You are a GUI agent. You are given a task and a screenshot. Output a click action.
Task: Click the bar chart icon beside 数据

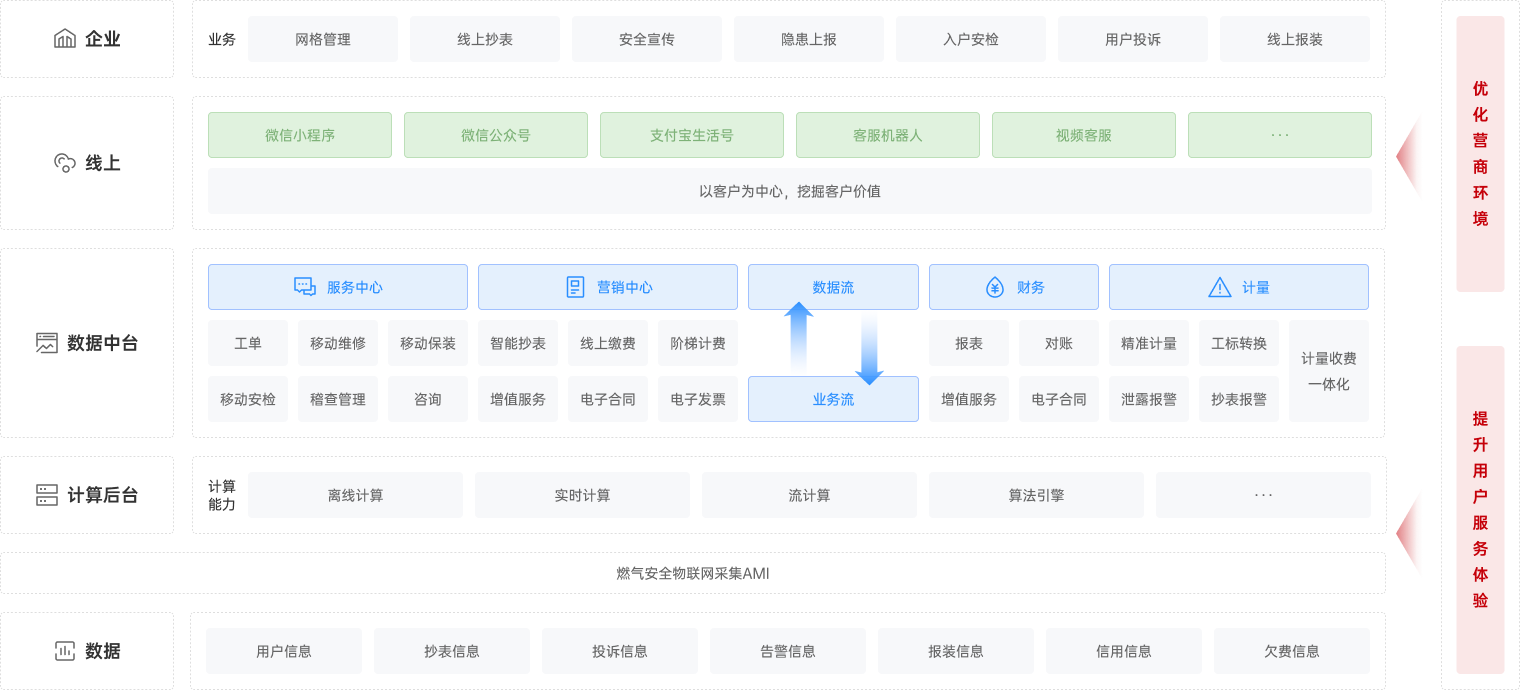coord(65,651)
